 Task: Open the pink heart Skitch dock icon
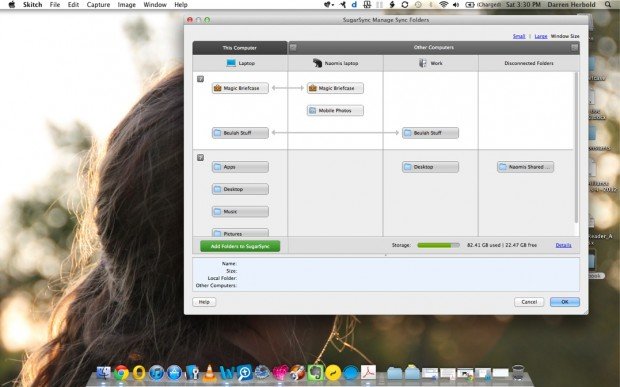coord(280,373)
